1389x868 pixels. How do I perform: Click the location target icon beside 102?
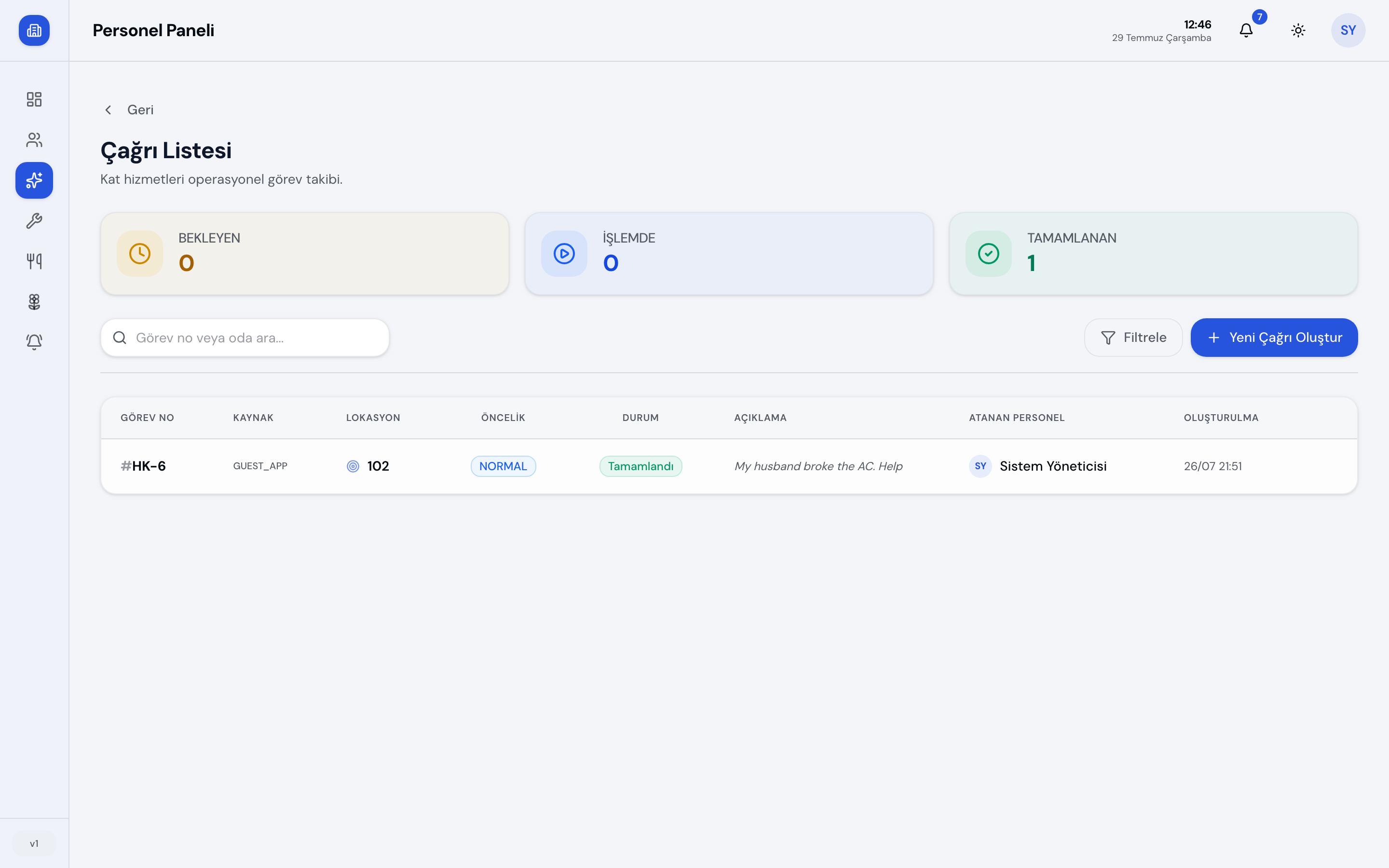(x=353, y=466)
